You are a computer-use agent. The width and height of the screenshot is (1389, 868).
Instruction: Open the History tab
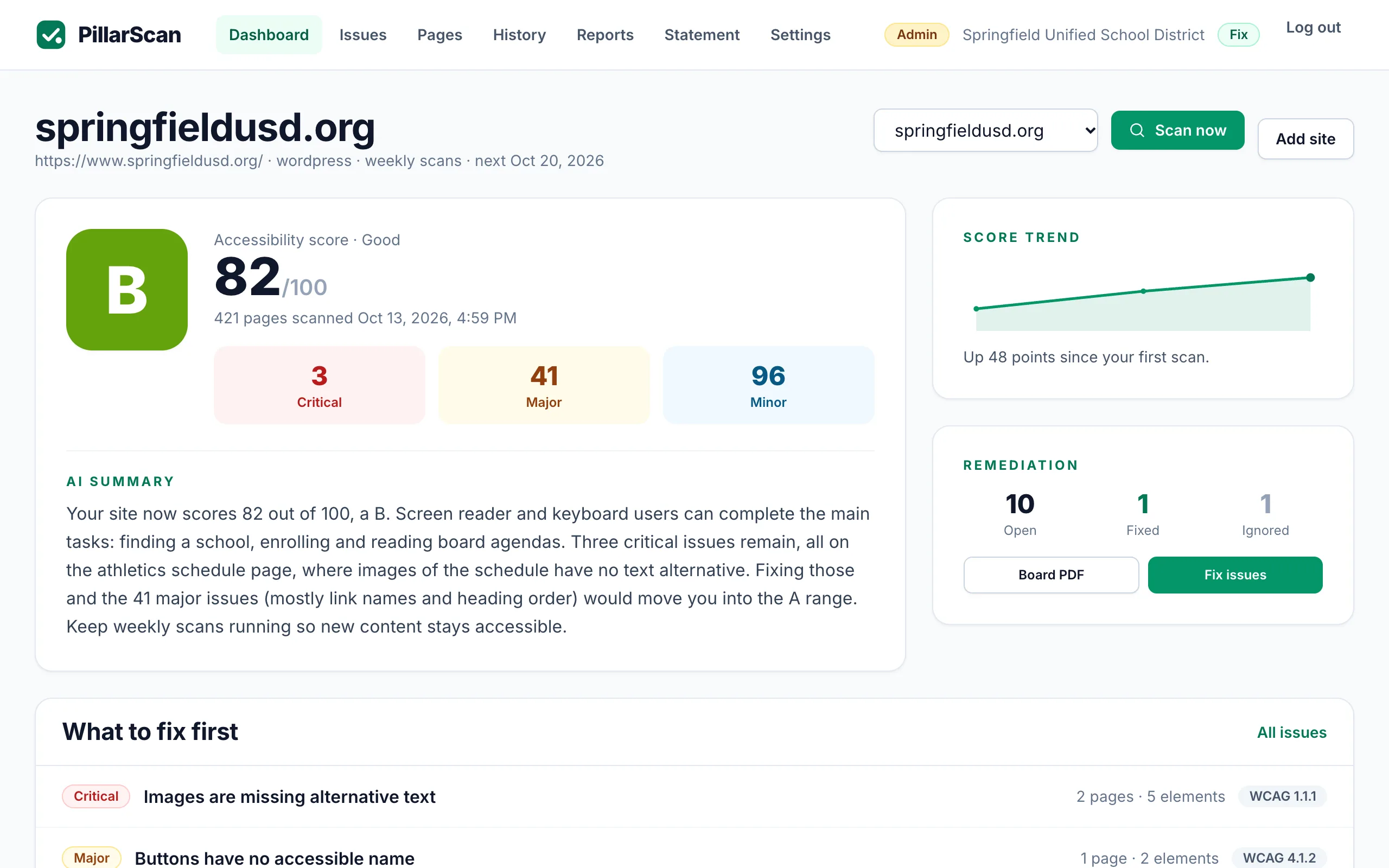(x=519, y=35)
